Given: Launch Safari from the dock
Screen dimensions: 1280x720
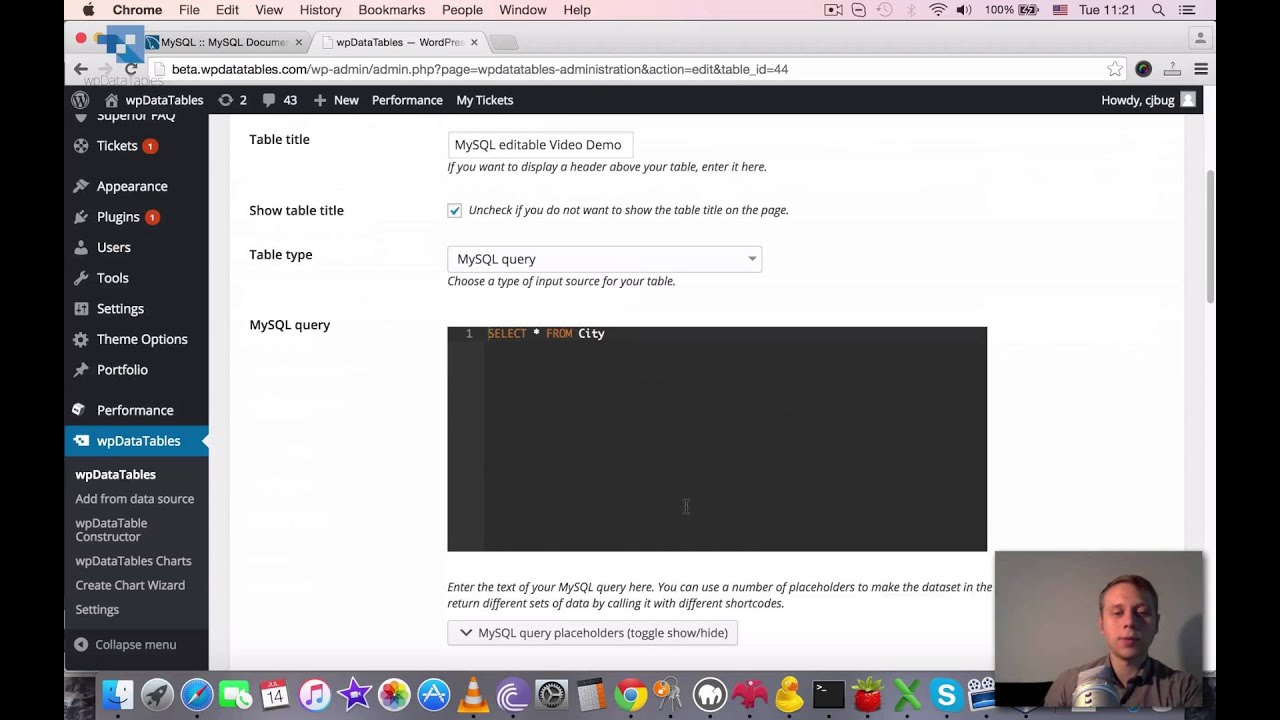Looking at the screenshot, I should click(197, 694).
